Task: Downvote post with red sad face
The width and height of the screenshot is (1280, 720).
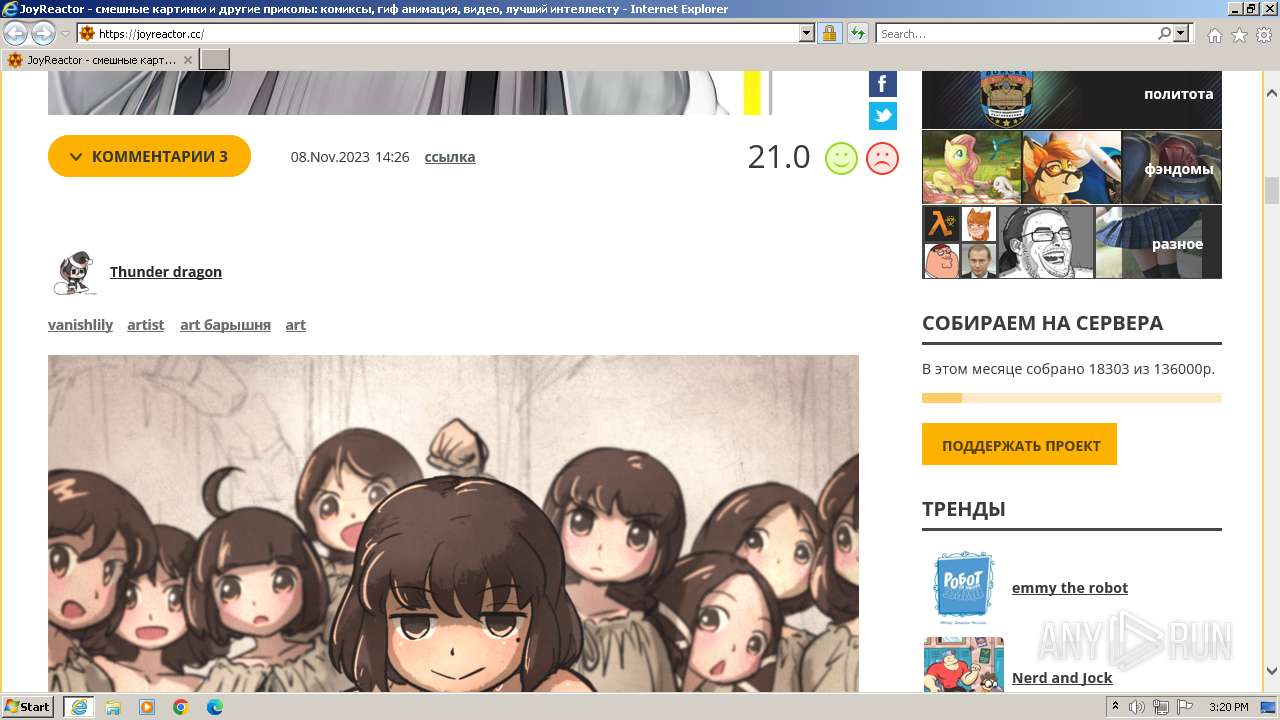Action: tap(882, 158)
